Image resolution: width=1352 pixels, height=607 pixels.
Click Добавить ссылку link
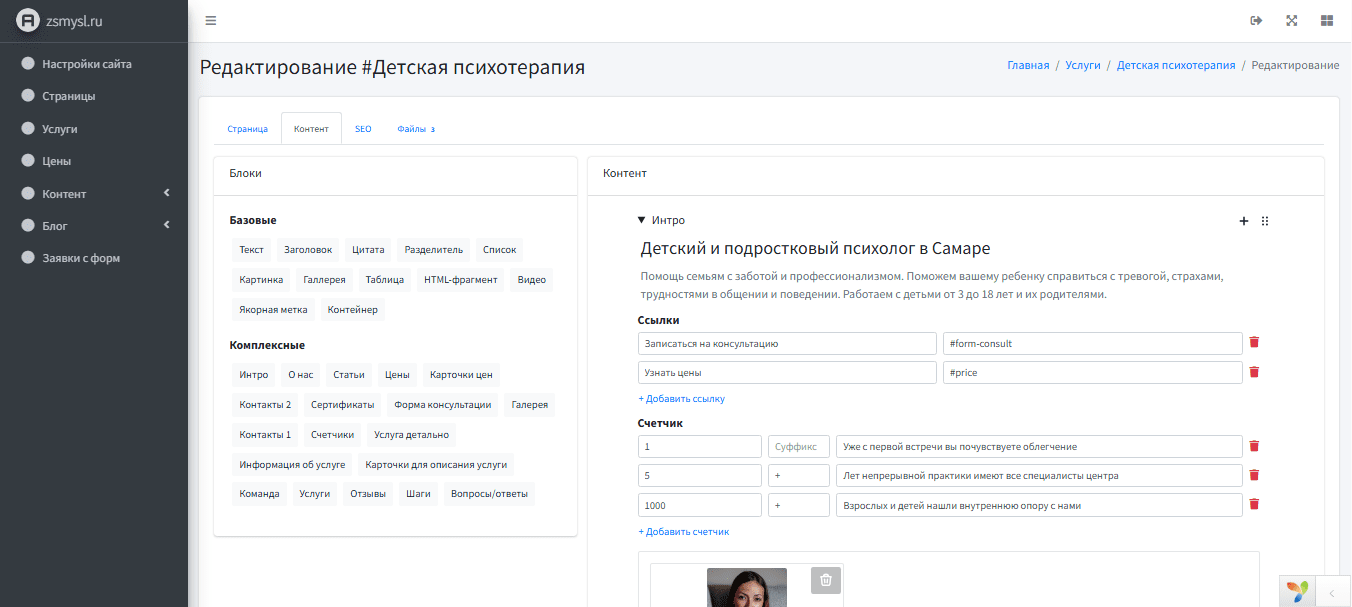pos(680,398)
